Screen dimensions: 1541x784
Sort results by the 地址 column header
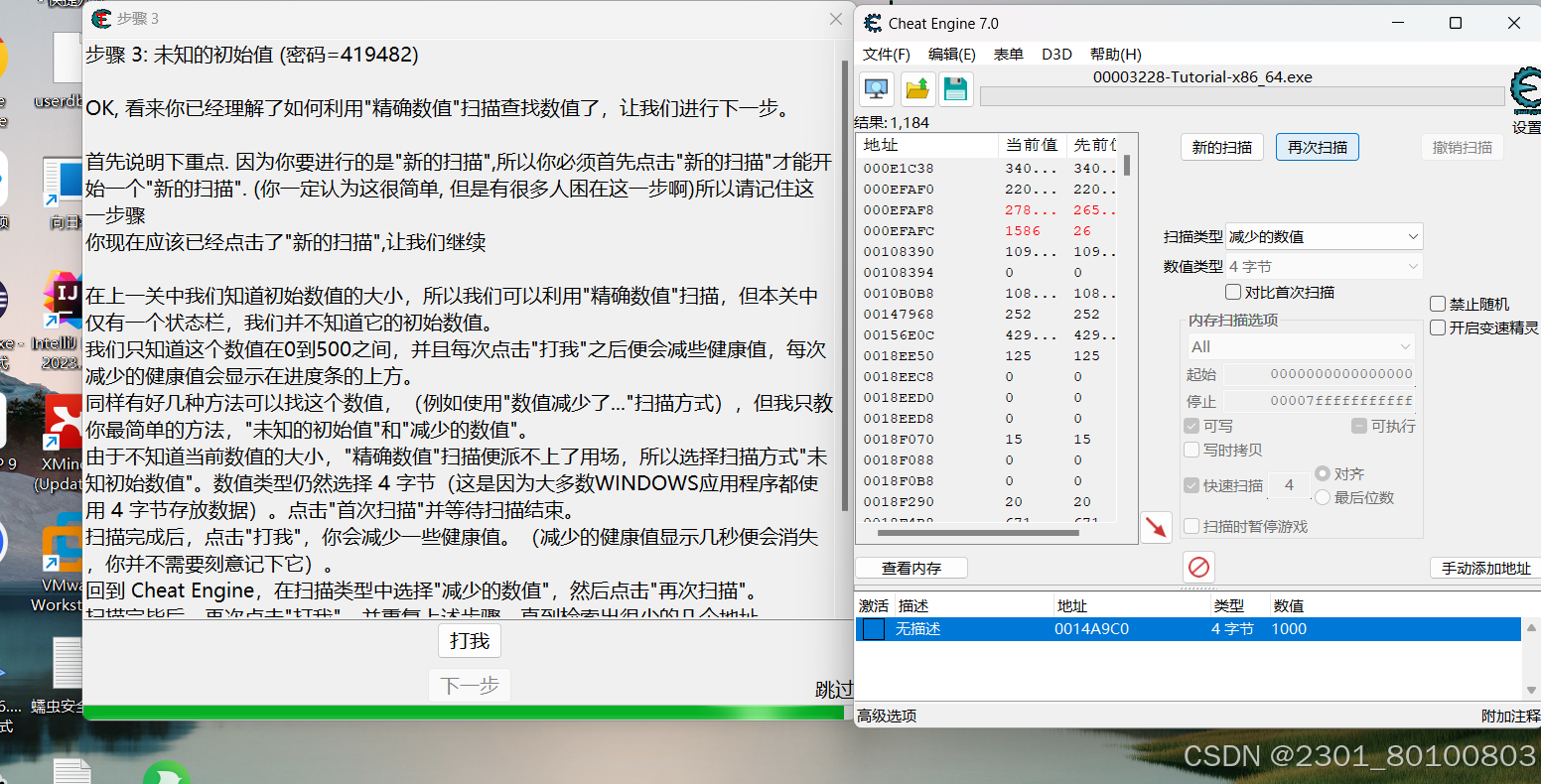927,145
